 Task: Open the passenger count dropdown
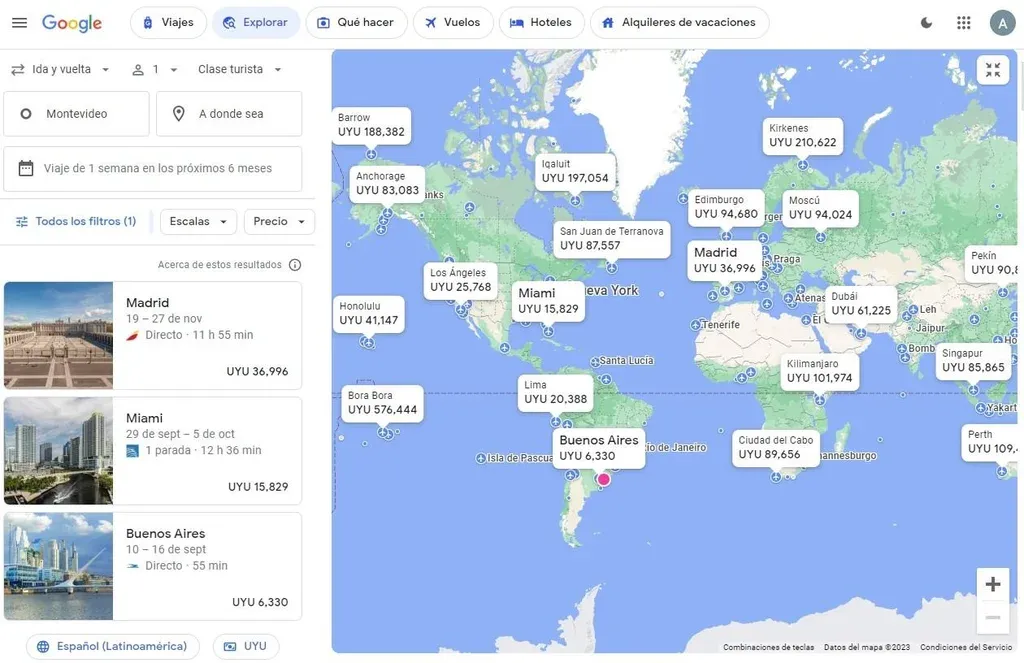click(x=155, y=69)
